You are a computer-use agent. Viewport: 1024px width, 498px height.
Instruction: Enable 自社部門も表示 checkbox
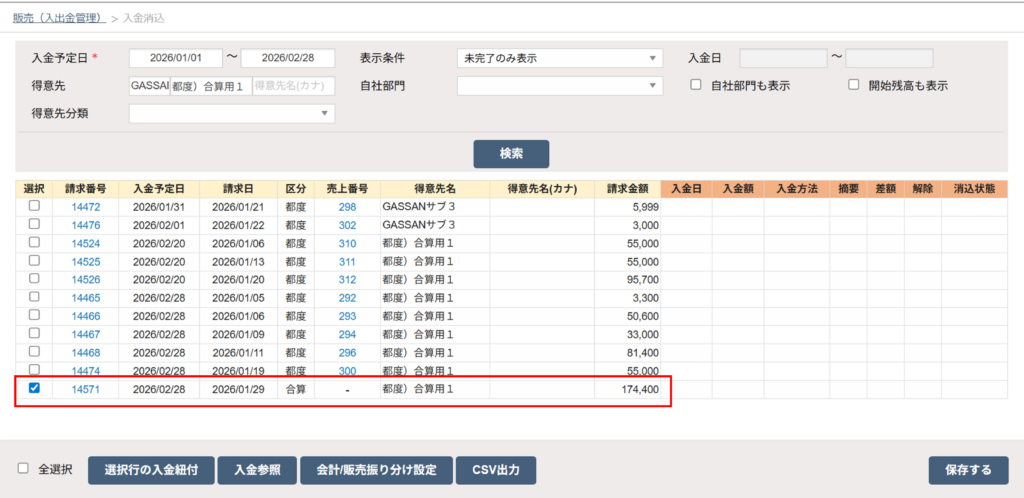pos(696,85)
